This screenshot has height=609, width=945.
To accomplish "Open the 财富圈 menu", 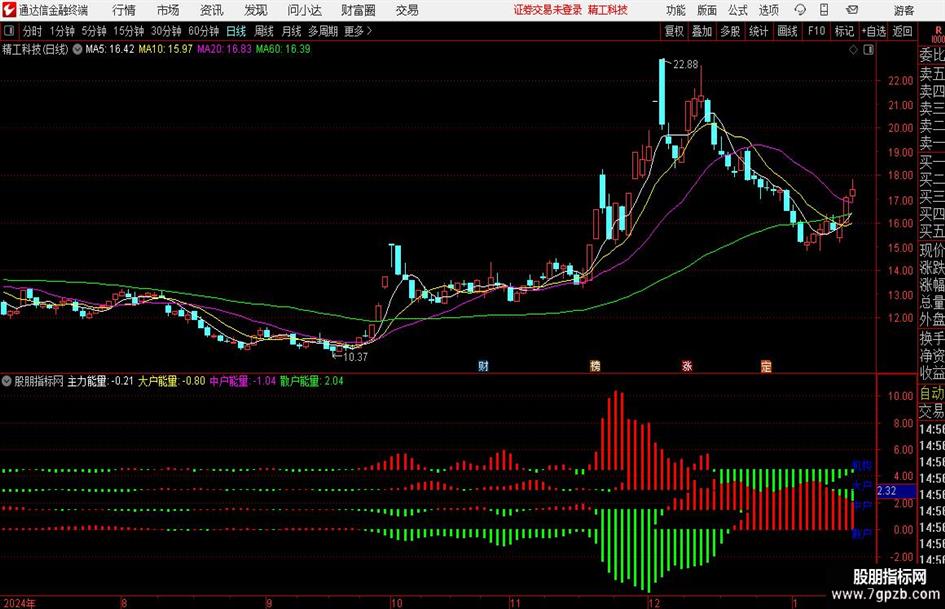I will (x=359, y=10).
